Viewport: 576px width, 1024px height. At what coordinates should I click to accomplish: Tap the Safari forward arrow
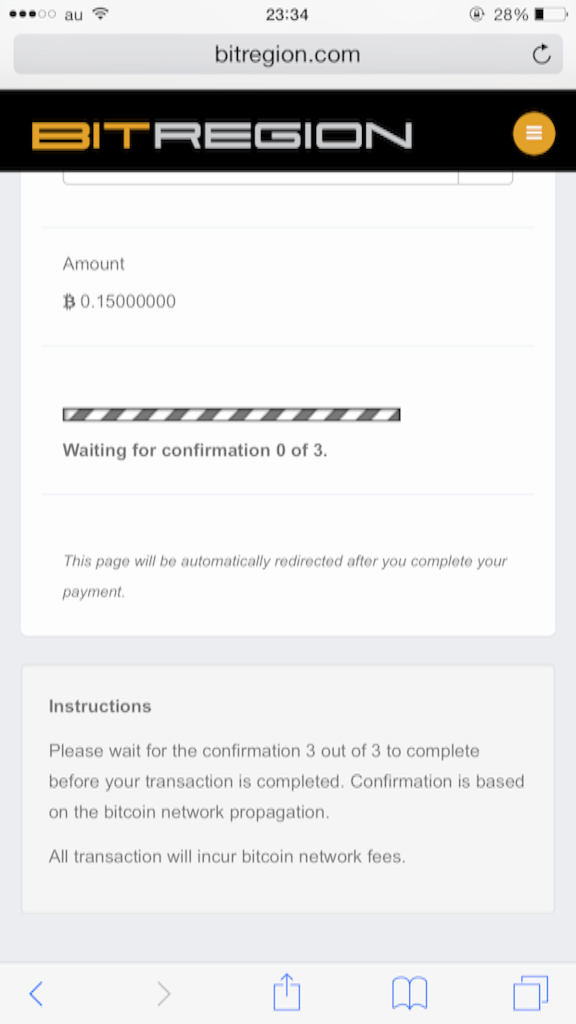pyautogui.click(x=163, y=993)
